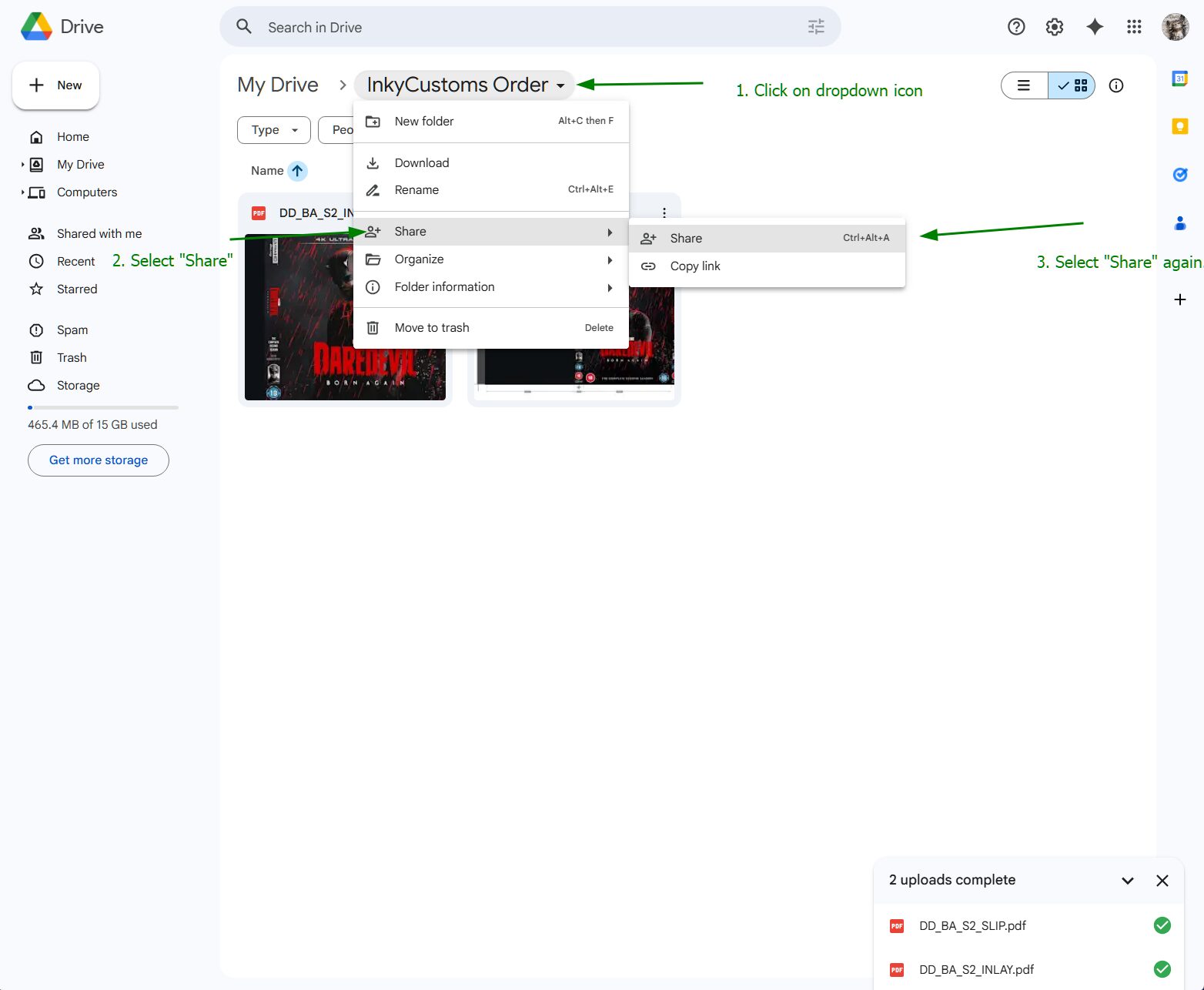The image size is (1204, 990).
Task: Click DD_BA_S2_SLIP.pdf in uploads list
Action: (x=973, y=926)
